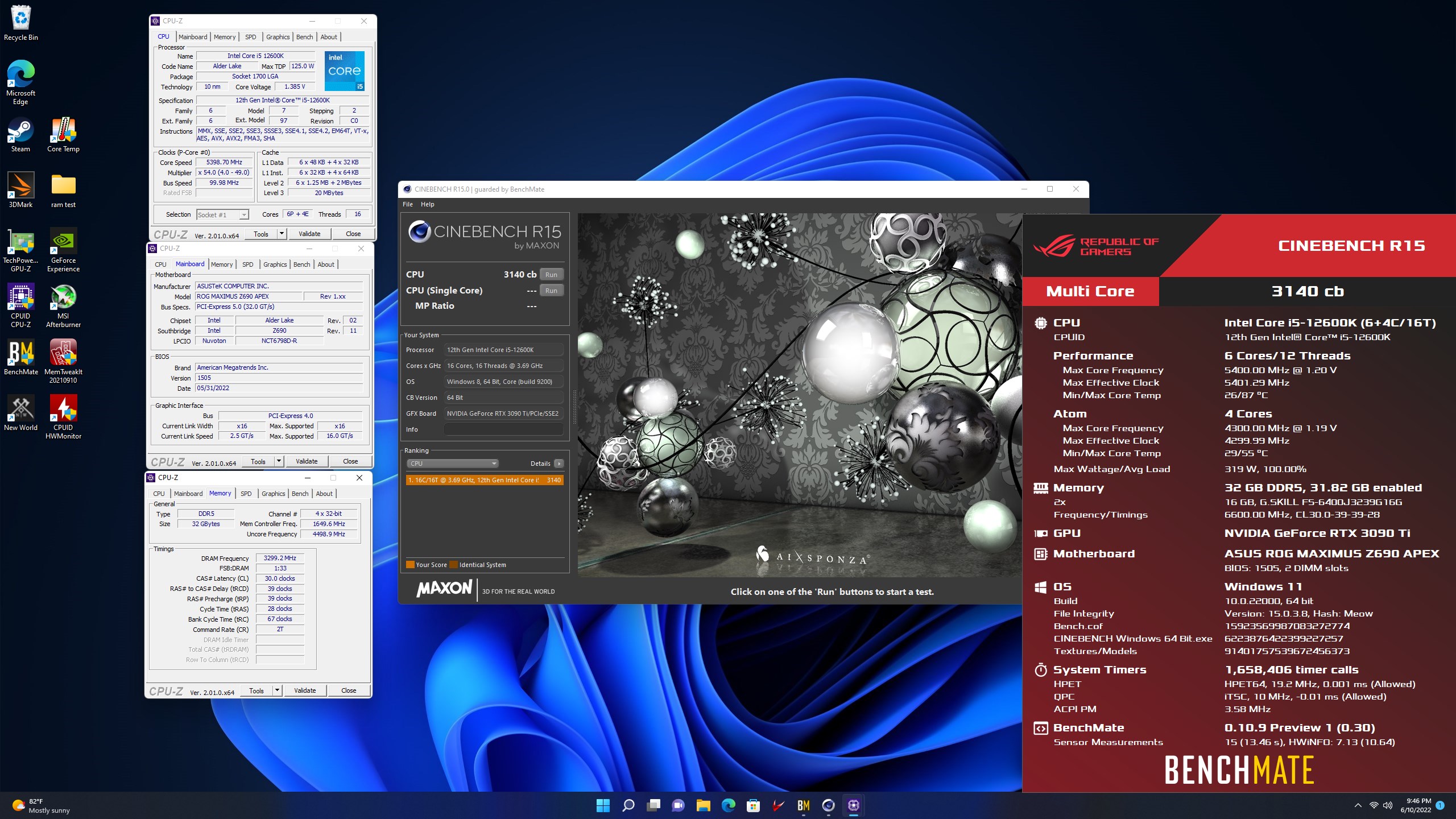The image size is (1456, 819).
Task: Open File Explorer from the taskbar
Action: [x=704, y=805]
